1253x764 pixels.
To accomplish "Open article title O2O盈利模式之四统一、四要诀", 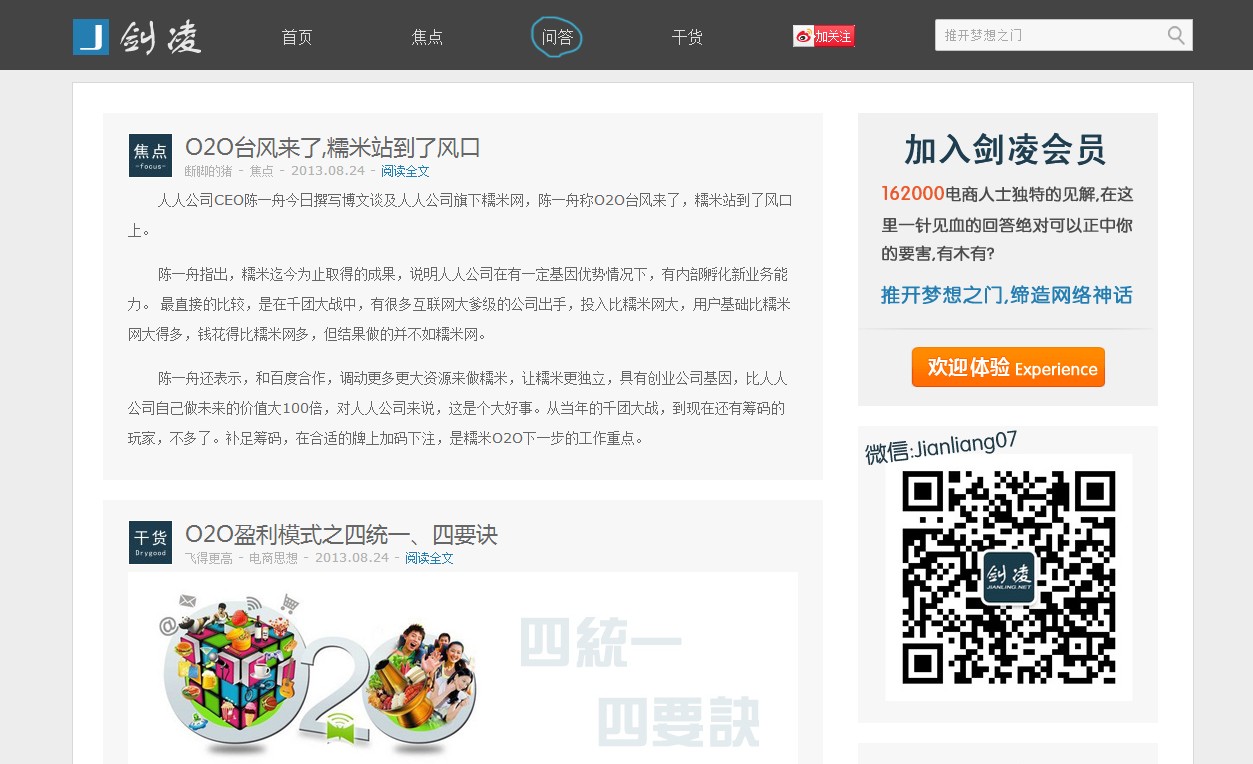I will [x=341, y=534].
